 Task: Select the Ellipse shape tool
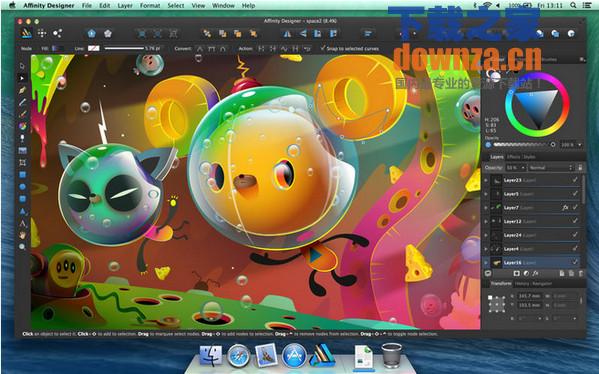click(x=22, y=187)
